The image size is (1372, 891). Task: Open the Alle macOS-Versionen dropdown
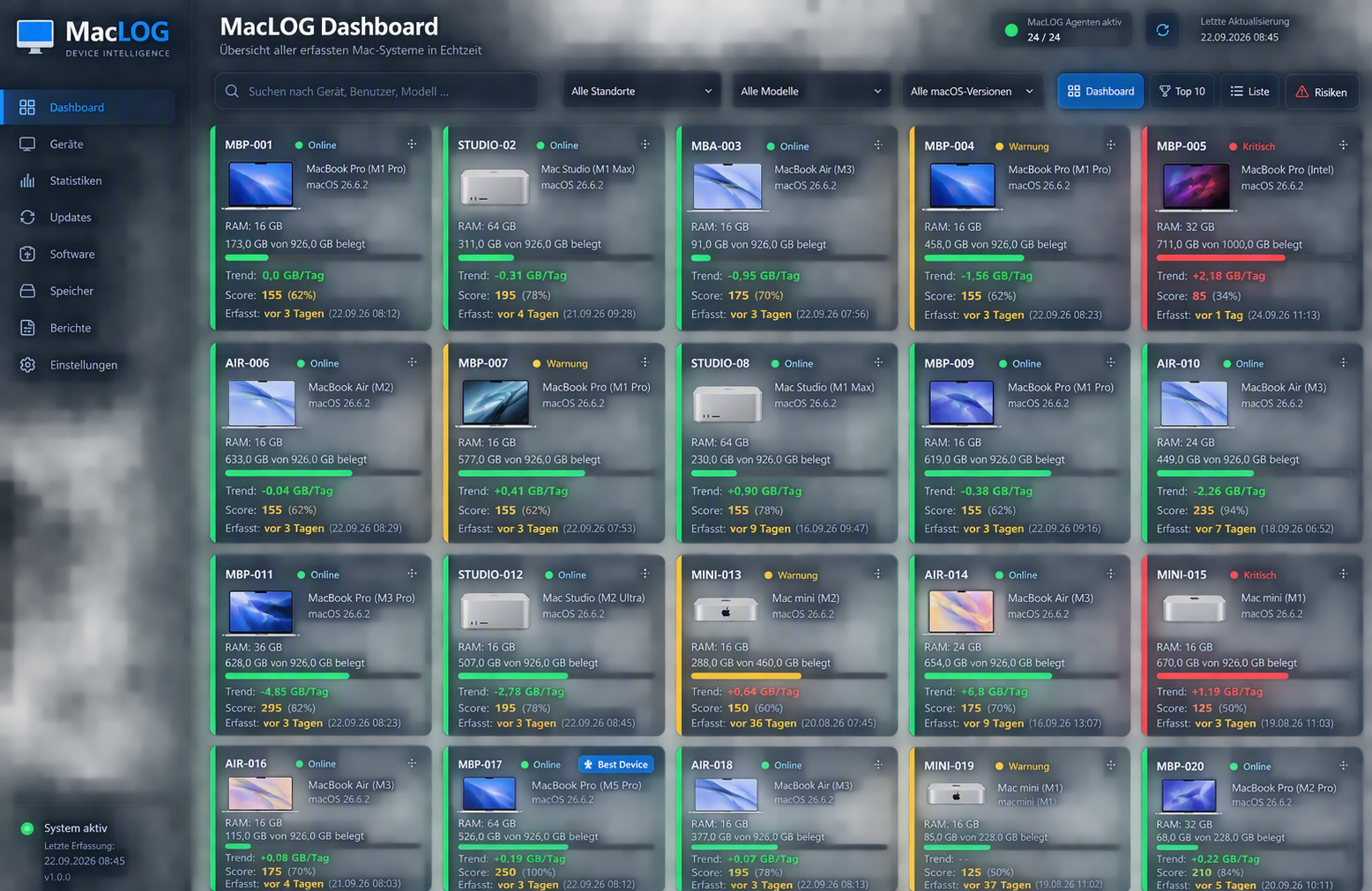(972, 91)
